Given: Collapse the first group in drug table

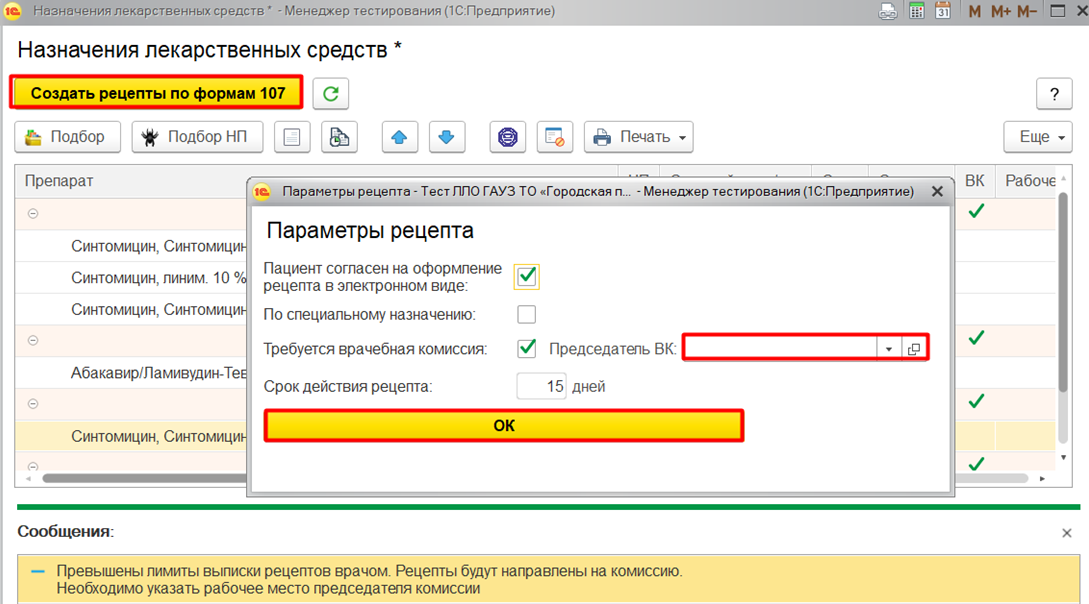Looking at the screenshot, I should [33, 214].
